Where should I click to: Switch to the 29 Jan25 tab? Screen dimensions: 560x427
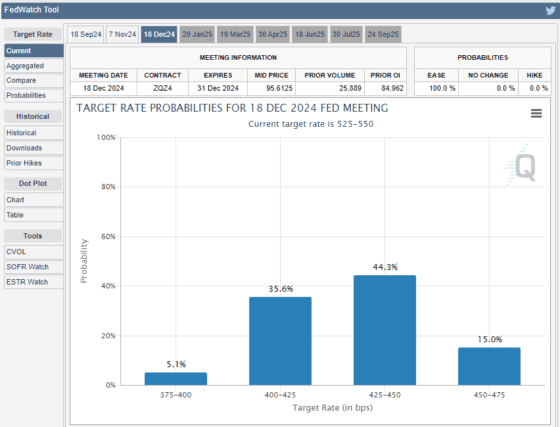point(197,34)
